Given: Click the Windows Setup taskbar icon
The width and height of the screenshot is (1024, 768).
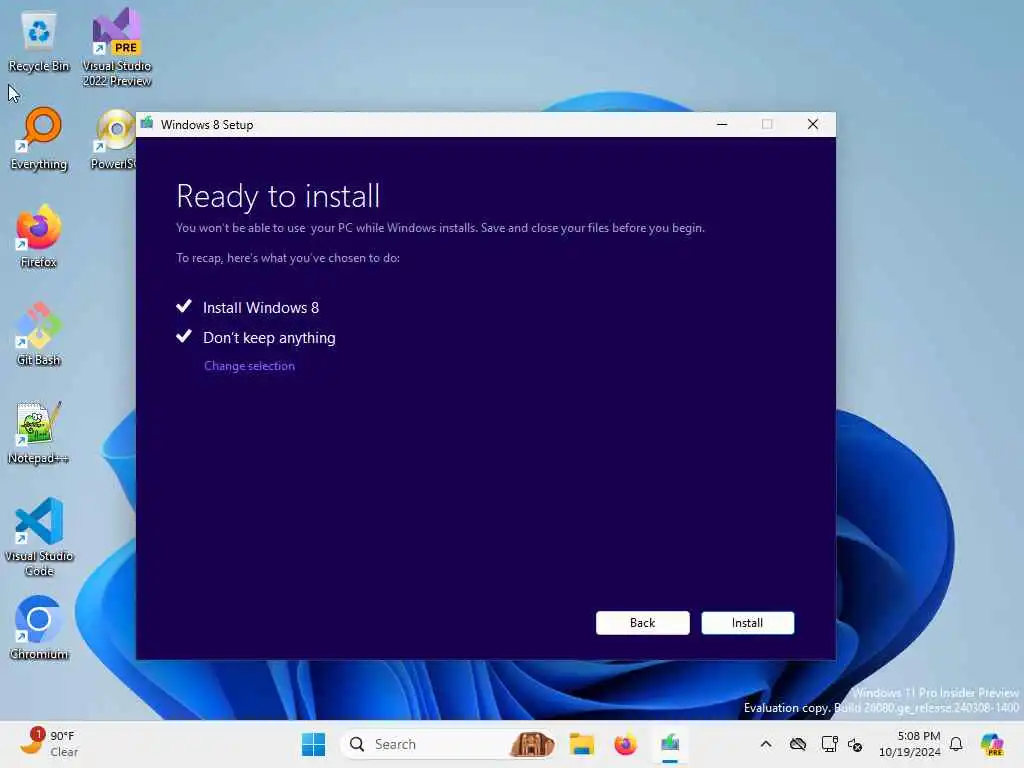Looking at the screenshot, I should click(670, 744).
